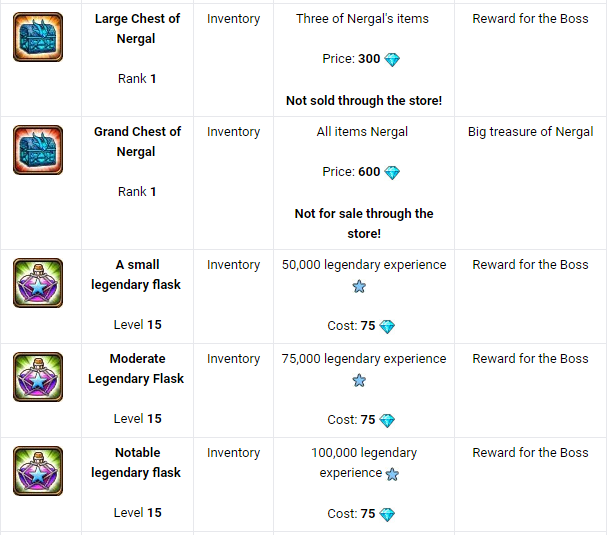Select the Moderate Legendary Flask icon
Screen dimensions: 609x535
[38, 377]
